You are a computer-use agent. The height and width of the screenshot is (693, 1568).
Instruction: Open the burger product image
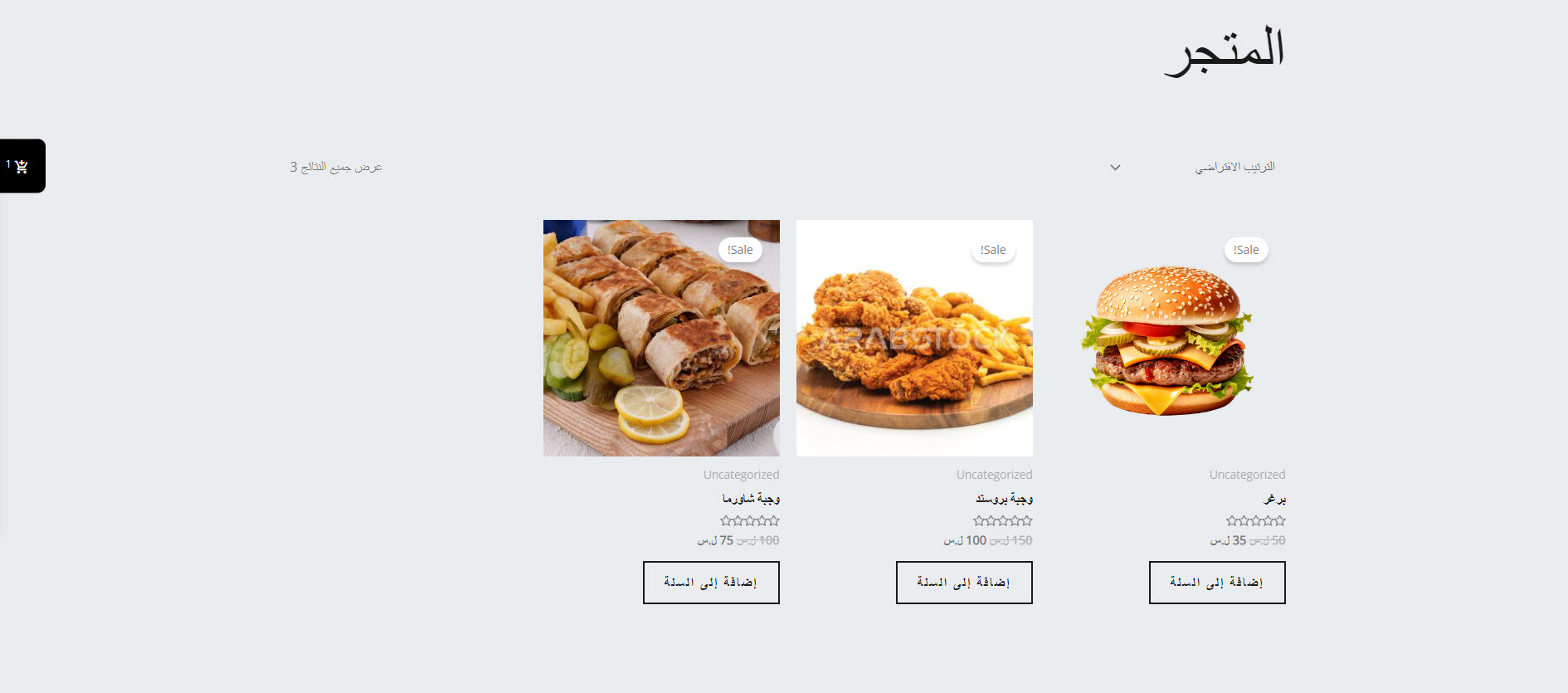pyautogui.click(x=1167, y=338)
